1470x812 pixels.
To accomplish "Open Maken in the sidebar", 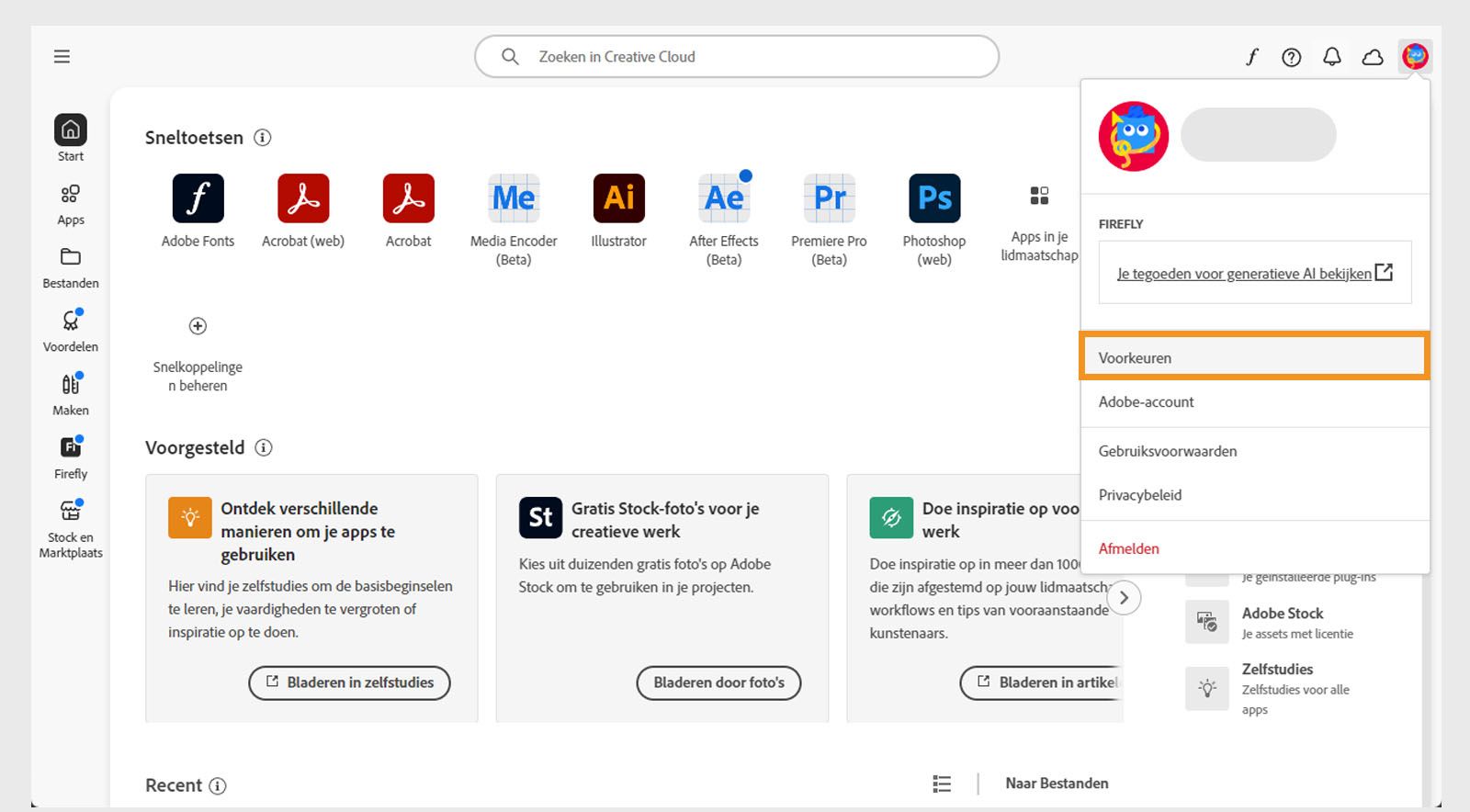I will point(71,395).
